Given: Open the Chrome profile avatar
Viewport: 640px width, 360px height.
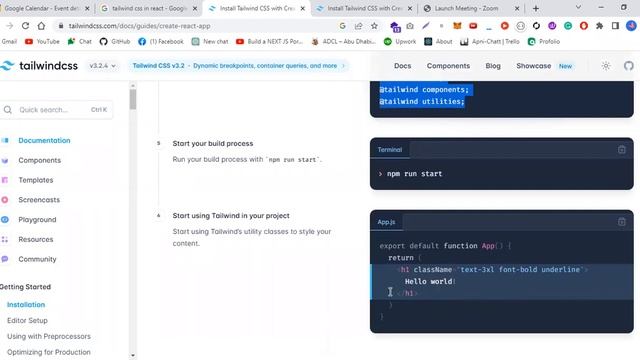Looking at the screenshot, I should (631, 26).
